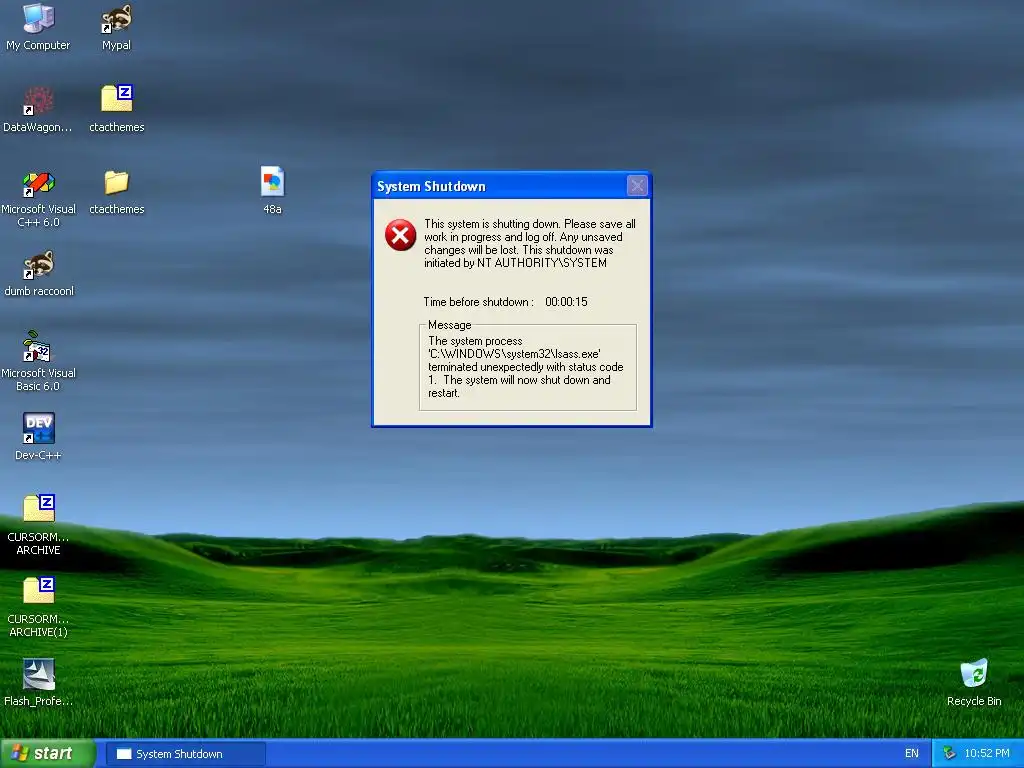Select the ctacthemes zip archive icon
Screen dimensions: 1024x768
(x=117, y=100)
